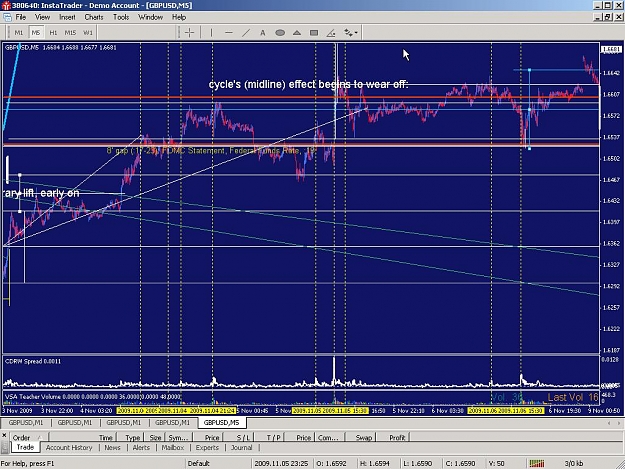Select the M1 timeframe button
This screenshot has width=625, height=469.
[19, 33]
